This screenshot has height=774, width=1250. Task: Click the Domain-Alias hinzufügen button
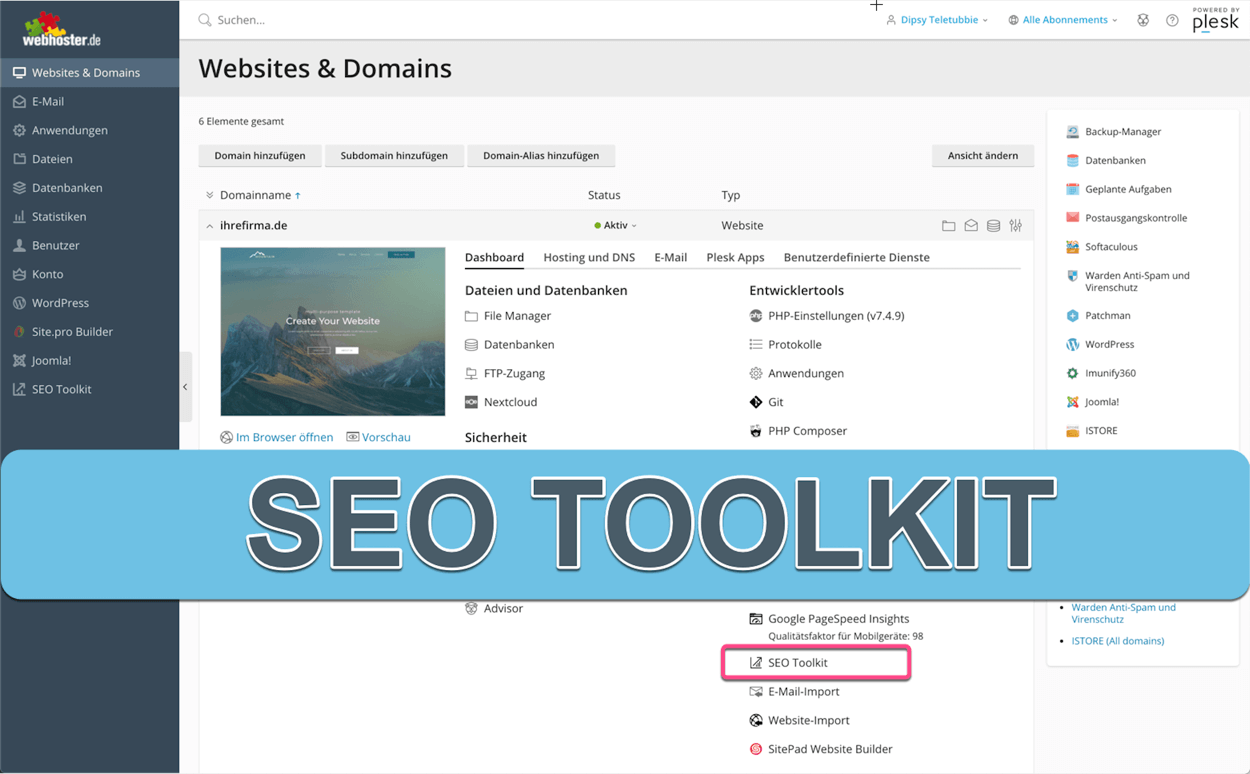[x=541, y=155]
